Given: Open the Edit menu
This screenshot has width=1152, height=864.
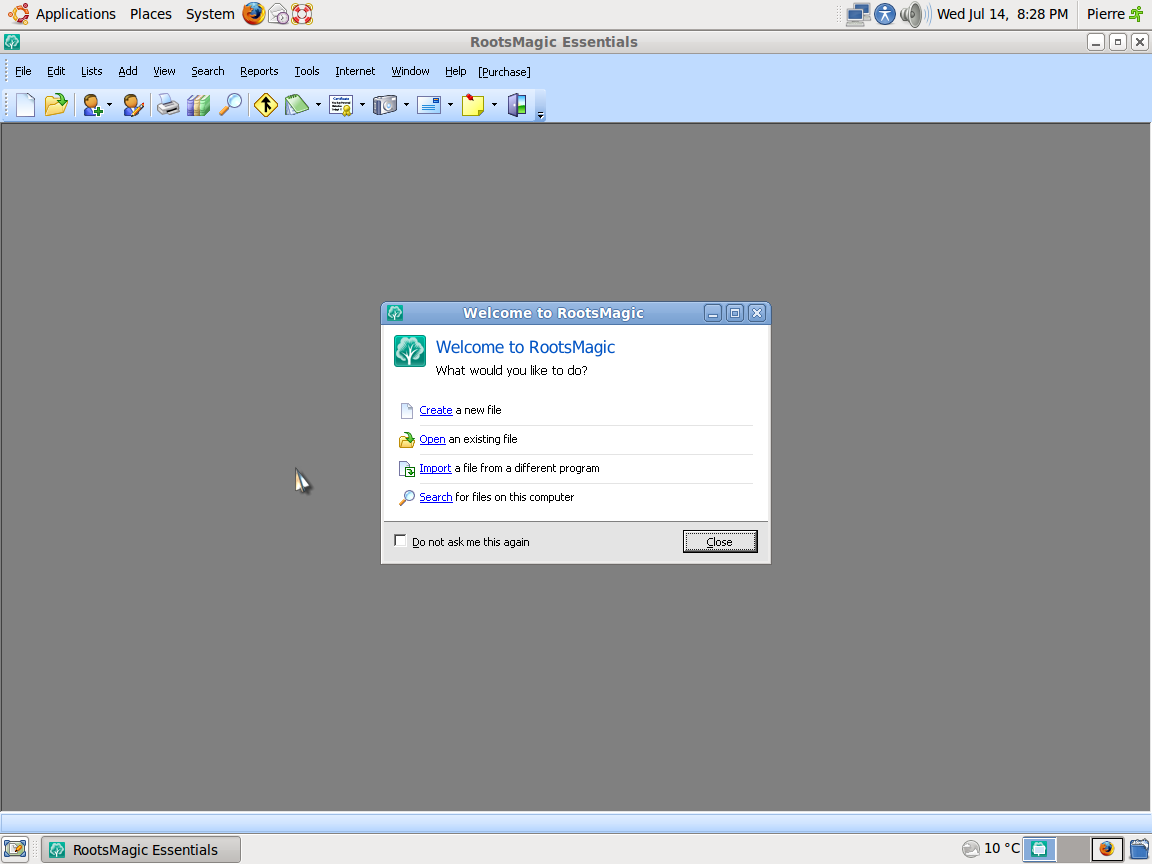Looking at the screenshot, I should (56, 71).
